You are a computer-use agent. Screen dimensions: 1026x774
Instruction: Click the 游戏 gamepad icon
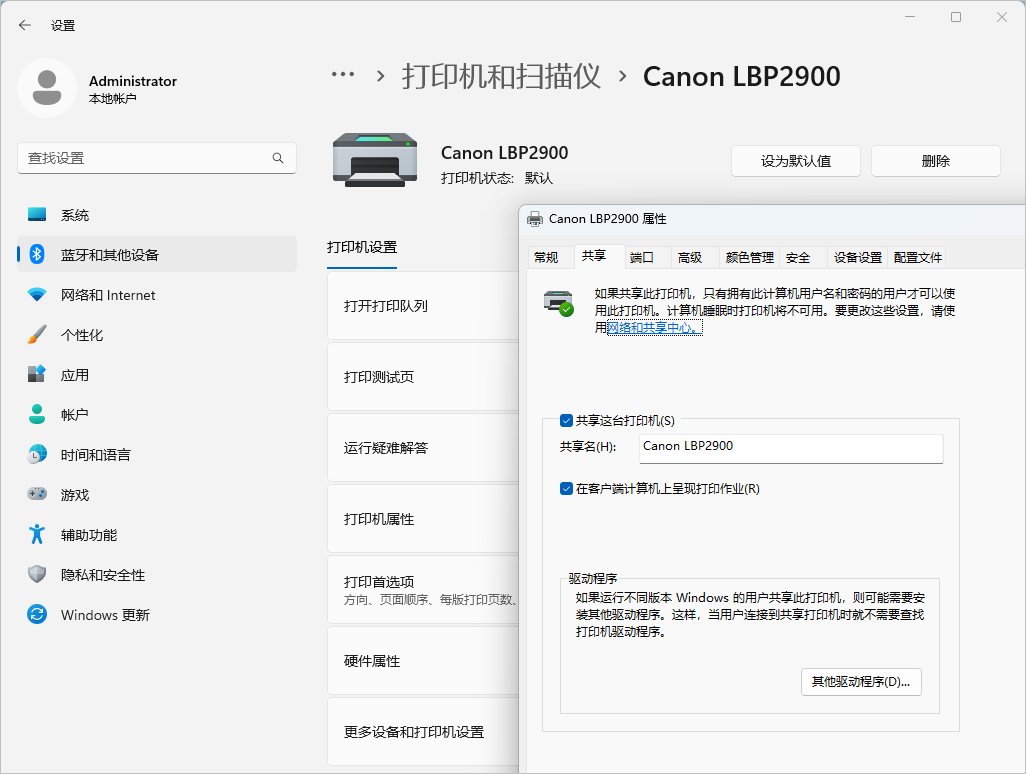37,494
